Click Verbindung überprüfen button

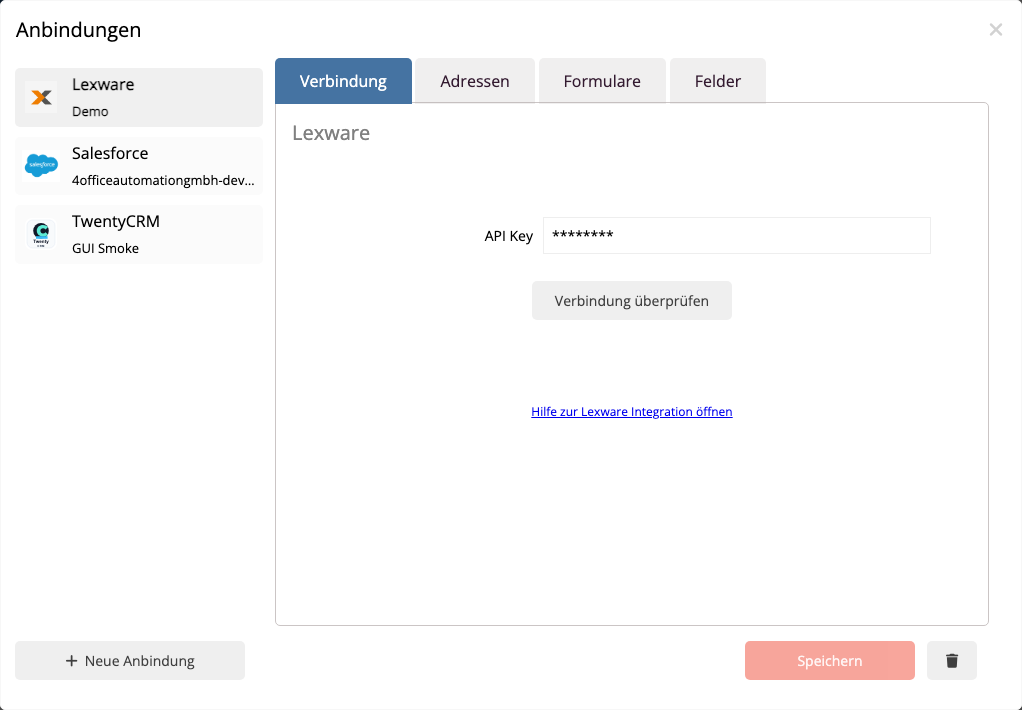632,301
